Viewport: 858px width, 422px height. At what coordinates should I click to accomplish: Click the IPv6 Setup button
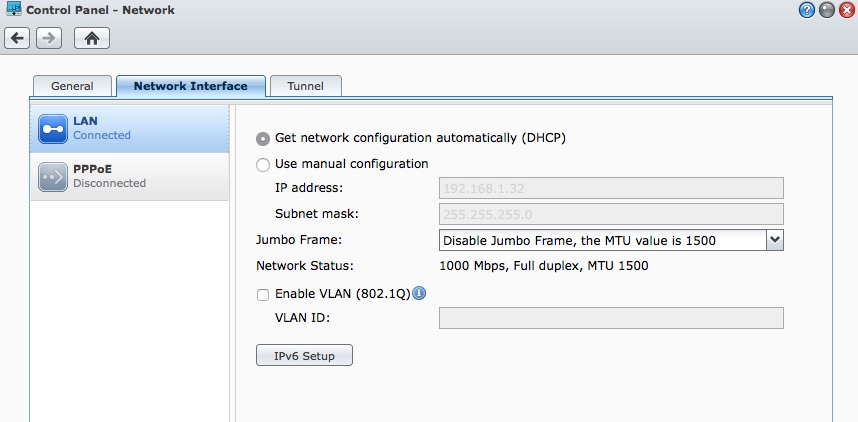304,355
